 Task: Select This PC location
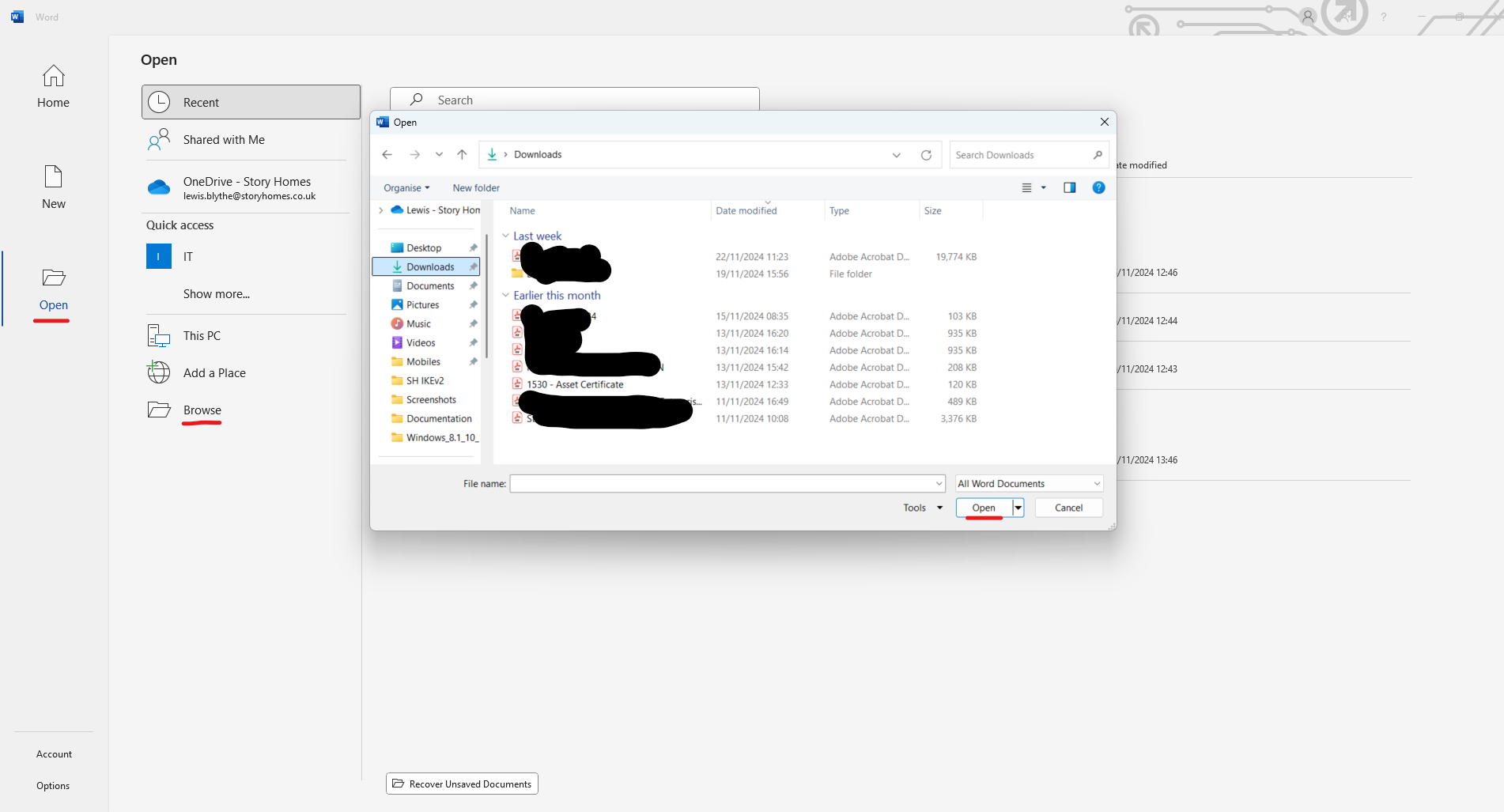click(x=251, y=336)
